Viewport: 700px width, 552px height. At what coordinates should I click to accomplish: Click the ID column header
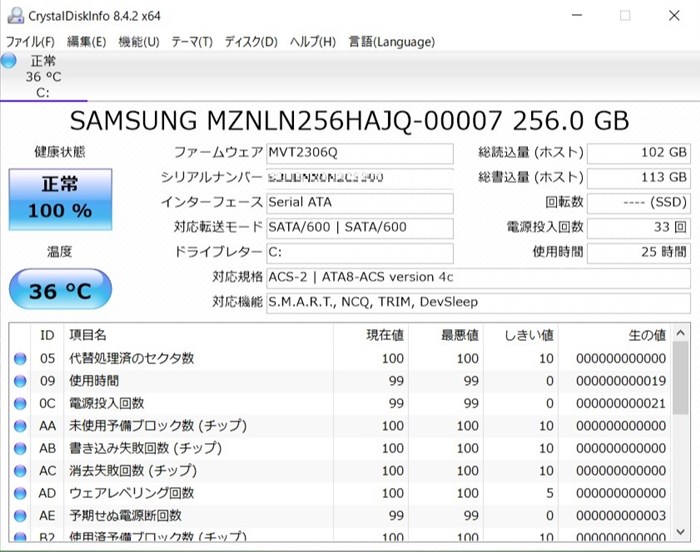[47, 335]
